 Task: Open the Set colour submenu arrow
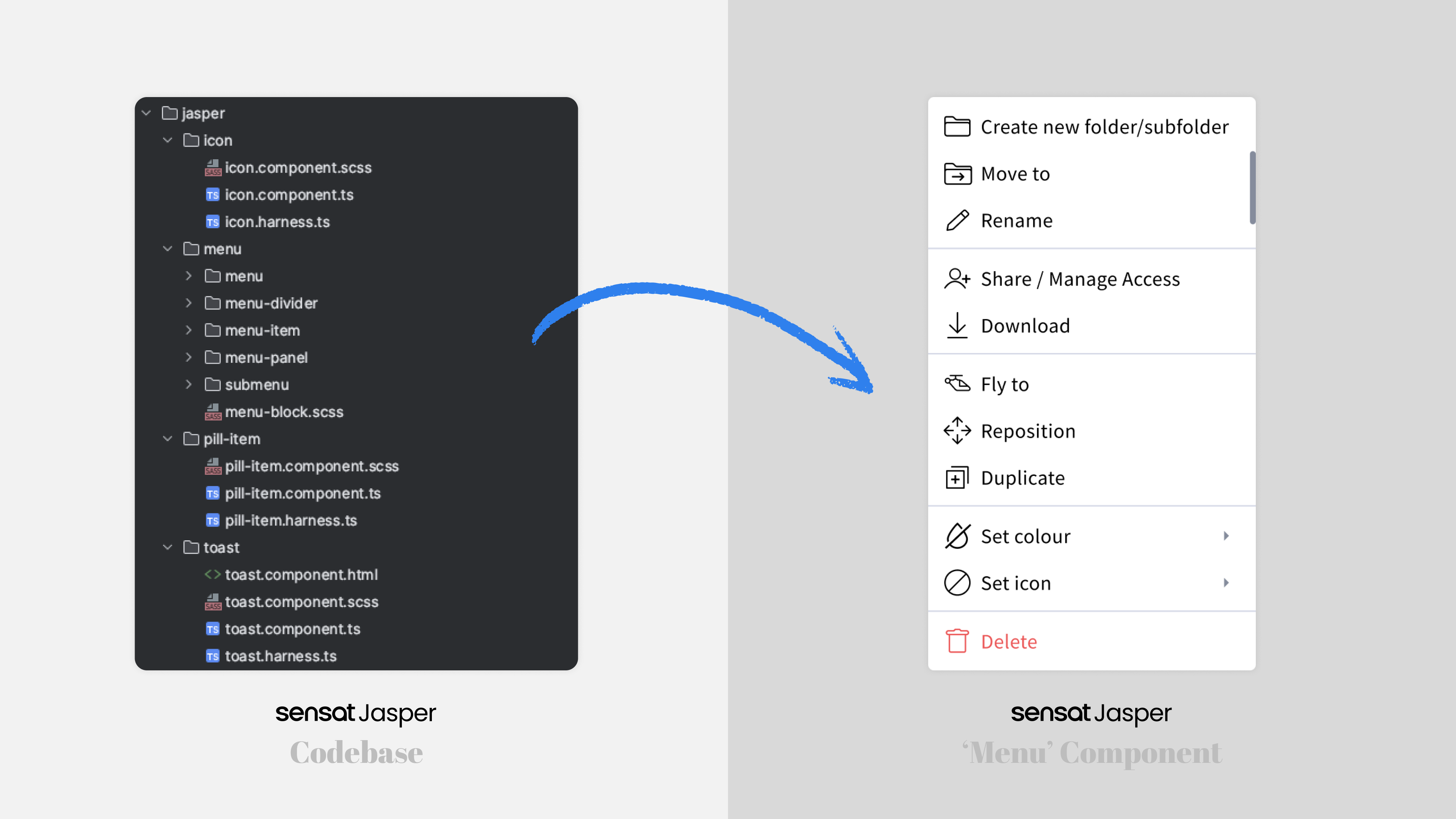[1226, 536]
